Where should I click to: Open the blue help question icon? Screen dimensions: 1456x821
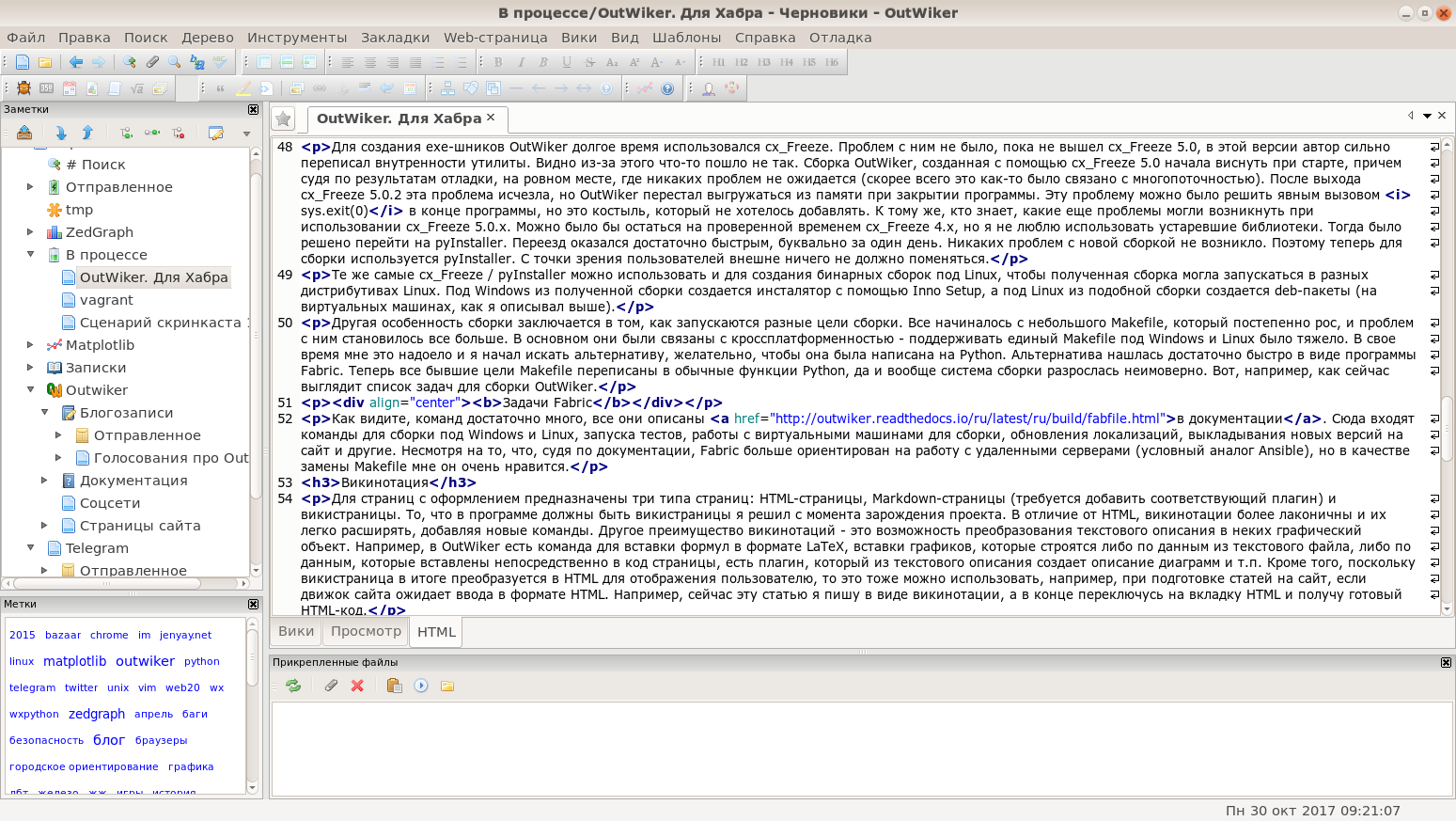[667, 88]
